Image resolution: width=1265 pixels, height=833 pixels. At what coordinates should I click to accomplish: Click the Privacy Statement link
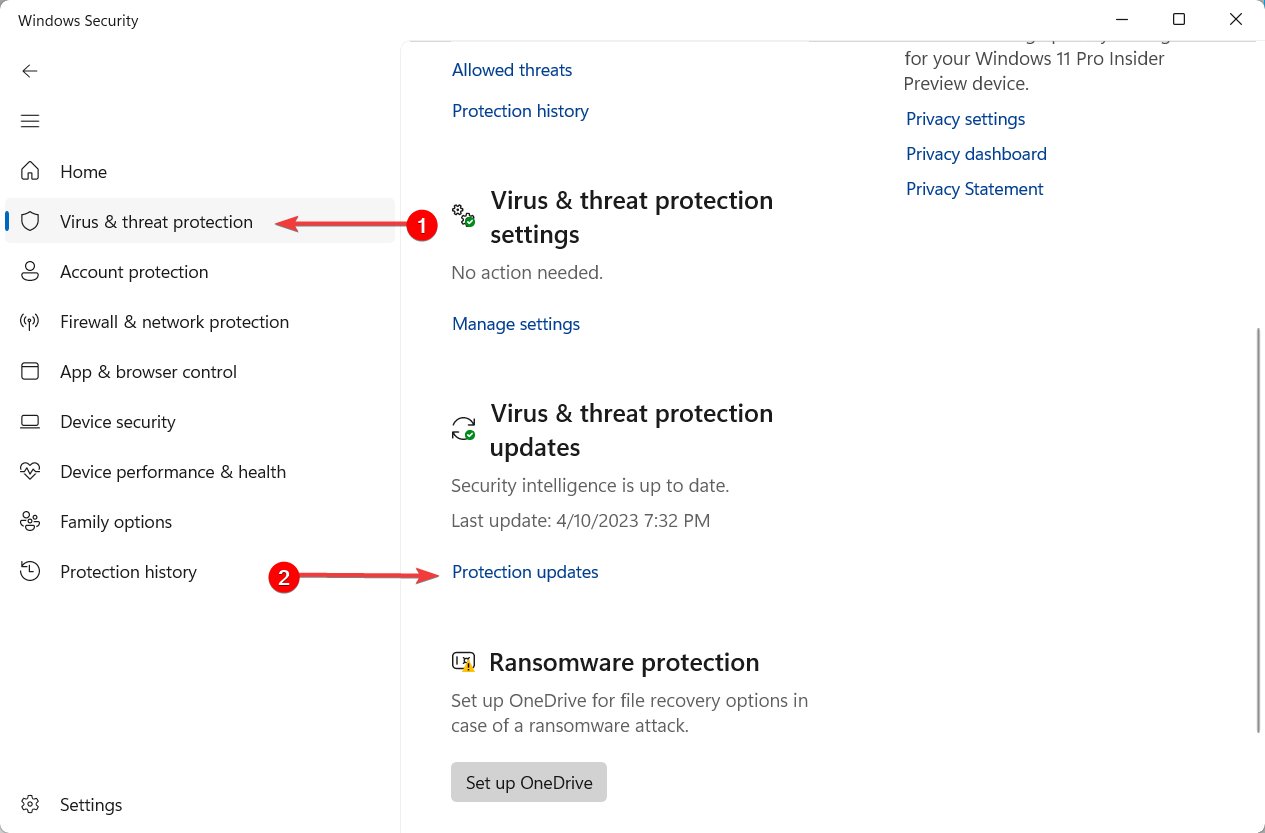click(974, 189)
